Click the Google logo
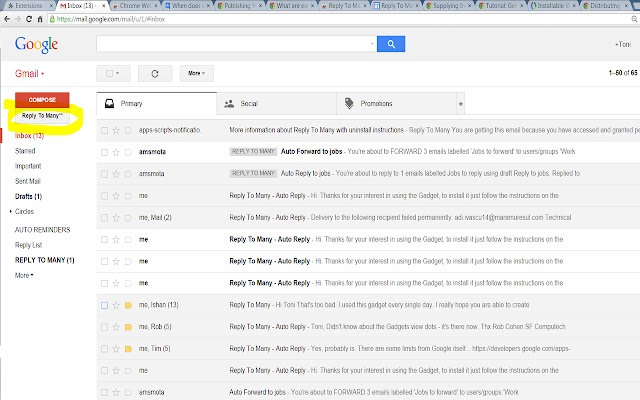 36,44
